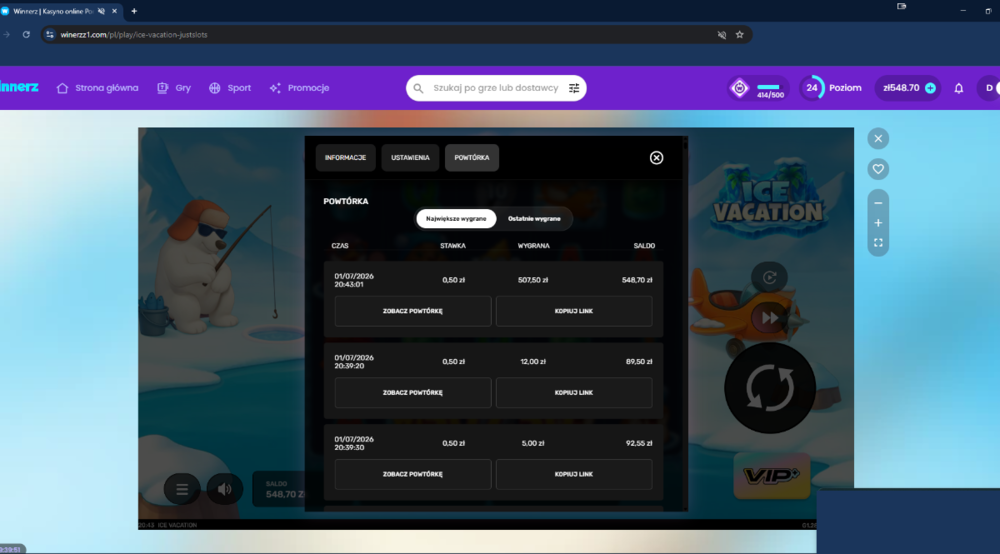Copy link for the 507,50 zł win

coord(574,311)
